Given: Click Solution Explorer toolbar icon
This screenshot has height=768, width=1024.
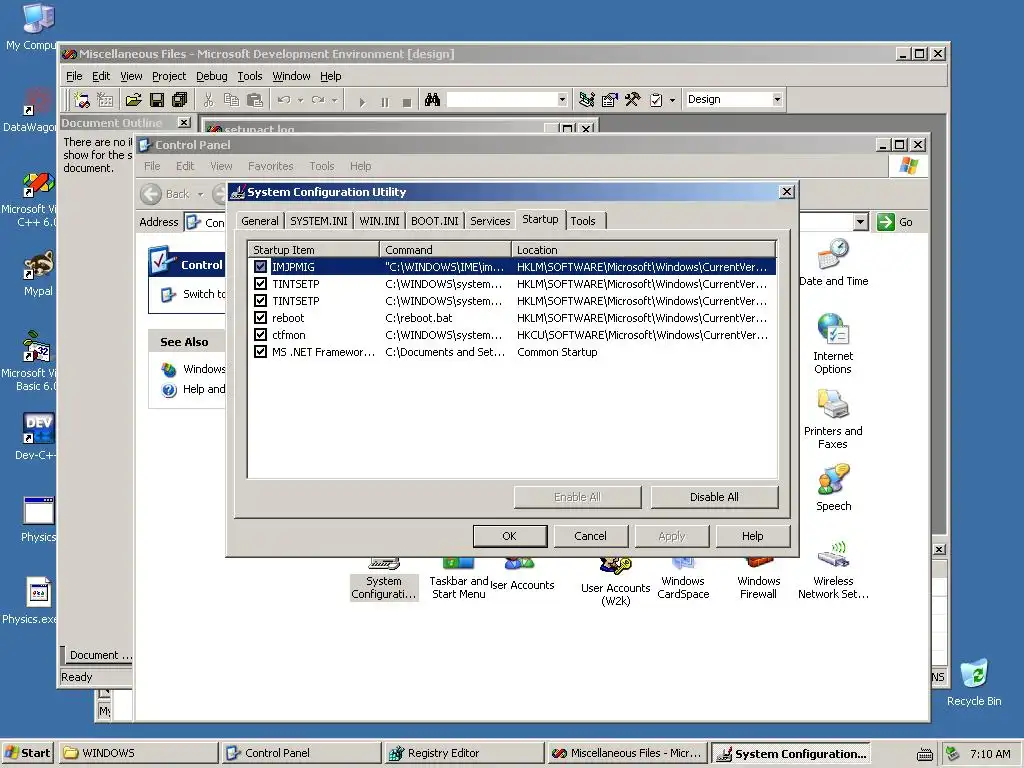Looking at the screenshot, I should click(586, 100).
